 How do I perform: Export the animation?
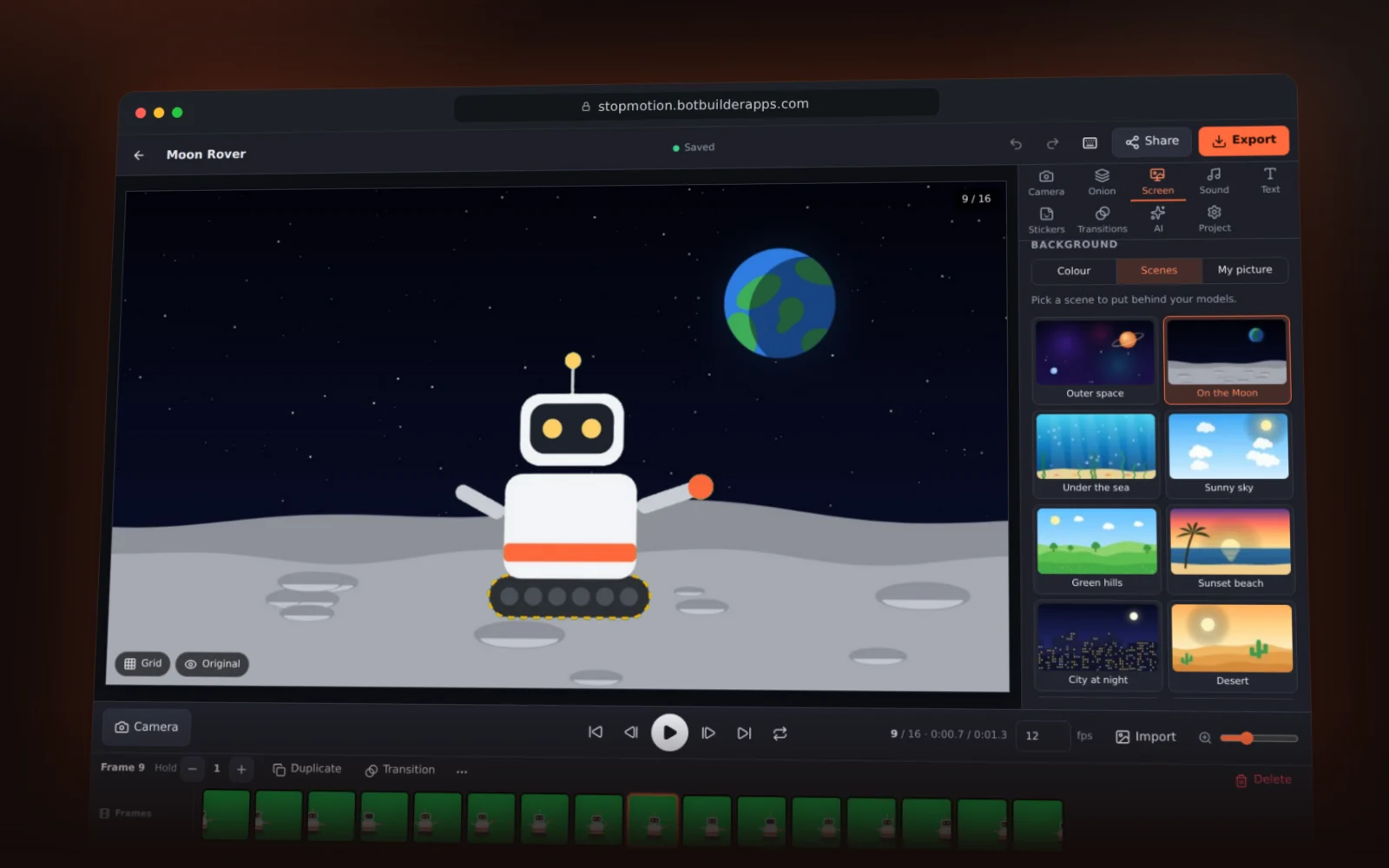(x=1243, y=140)
